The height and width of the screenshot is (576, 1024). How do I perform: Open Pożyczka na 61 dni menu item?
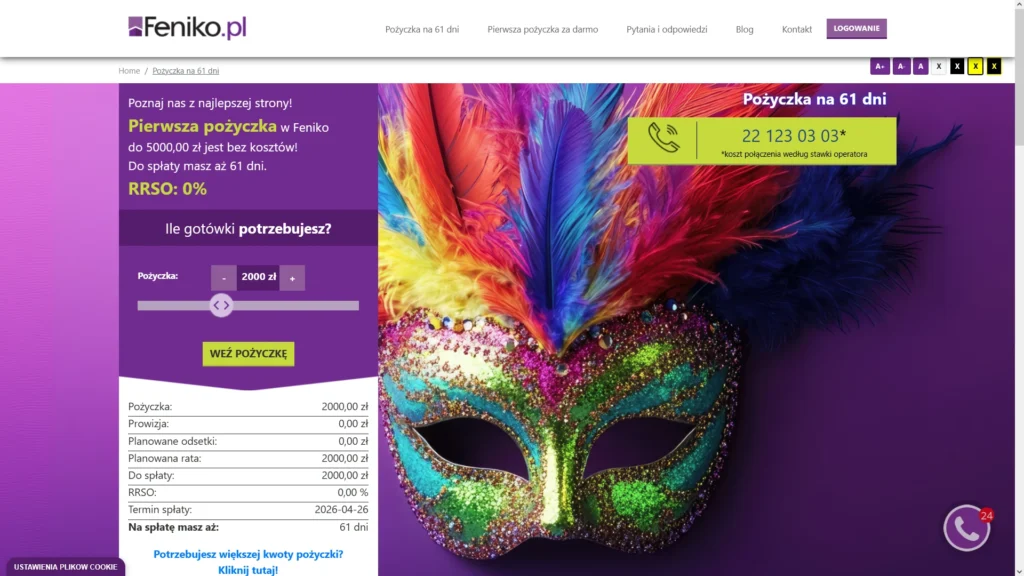422,29
